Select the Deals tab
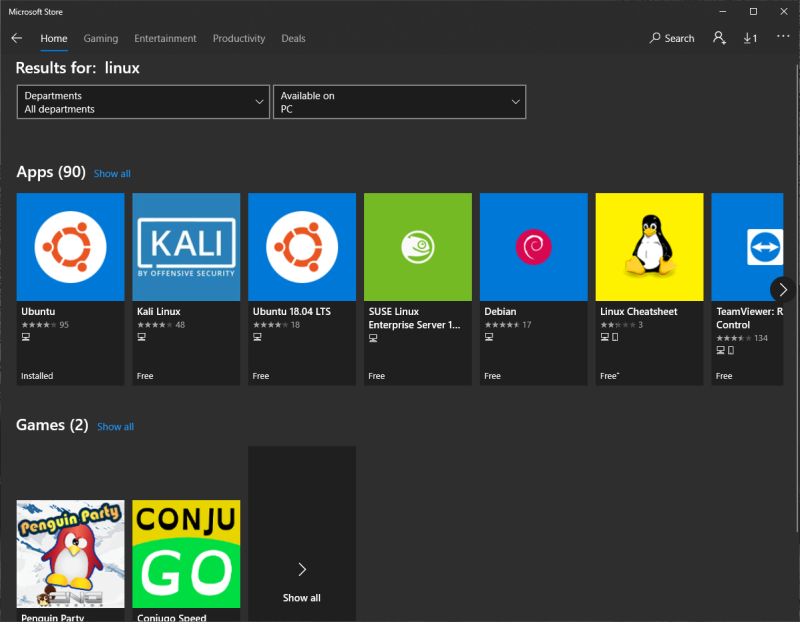The image size is (800, 622). click(x=293, y=38)
